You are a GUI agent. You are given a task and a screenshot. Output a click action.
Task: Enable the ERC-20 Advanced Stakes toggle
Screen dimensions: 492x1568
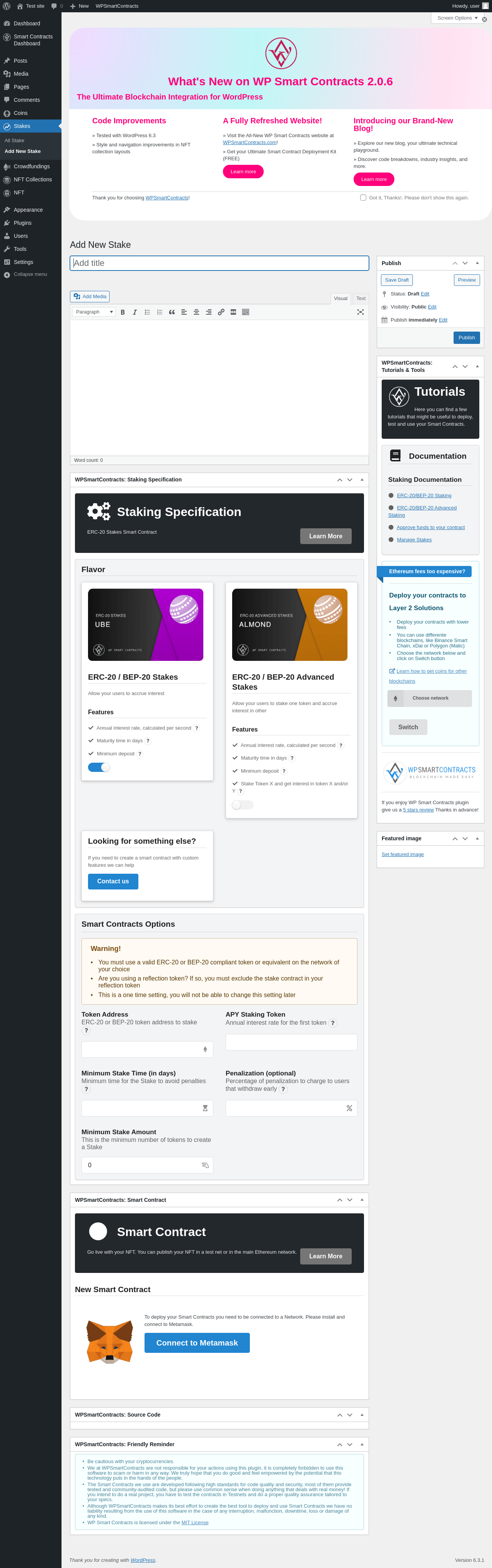pos(242,805)
